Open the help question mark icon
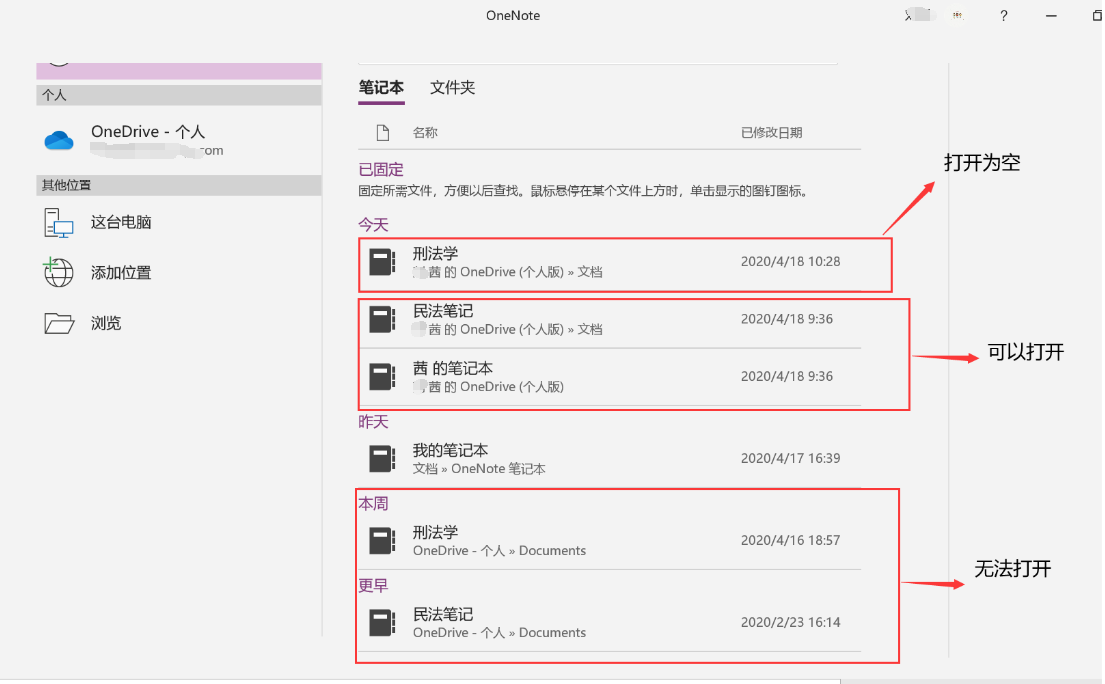1105x684 pixels. (1004, 15)
